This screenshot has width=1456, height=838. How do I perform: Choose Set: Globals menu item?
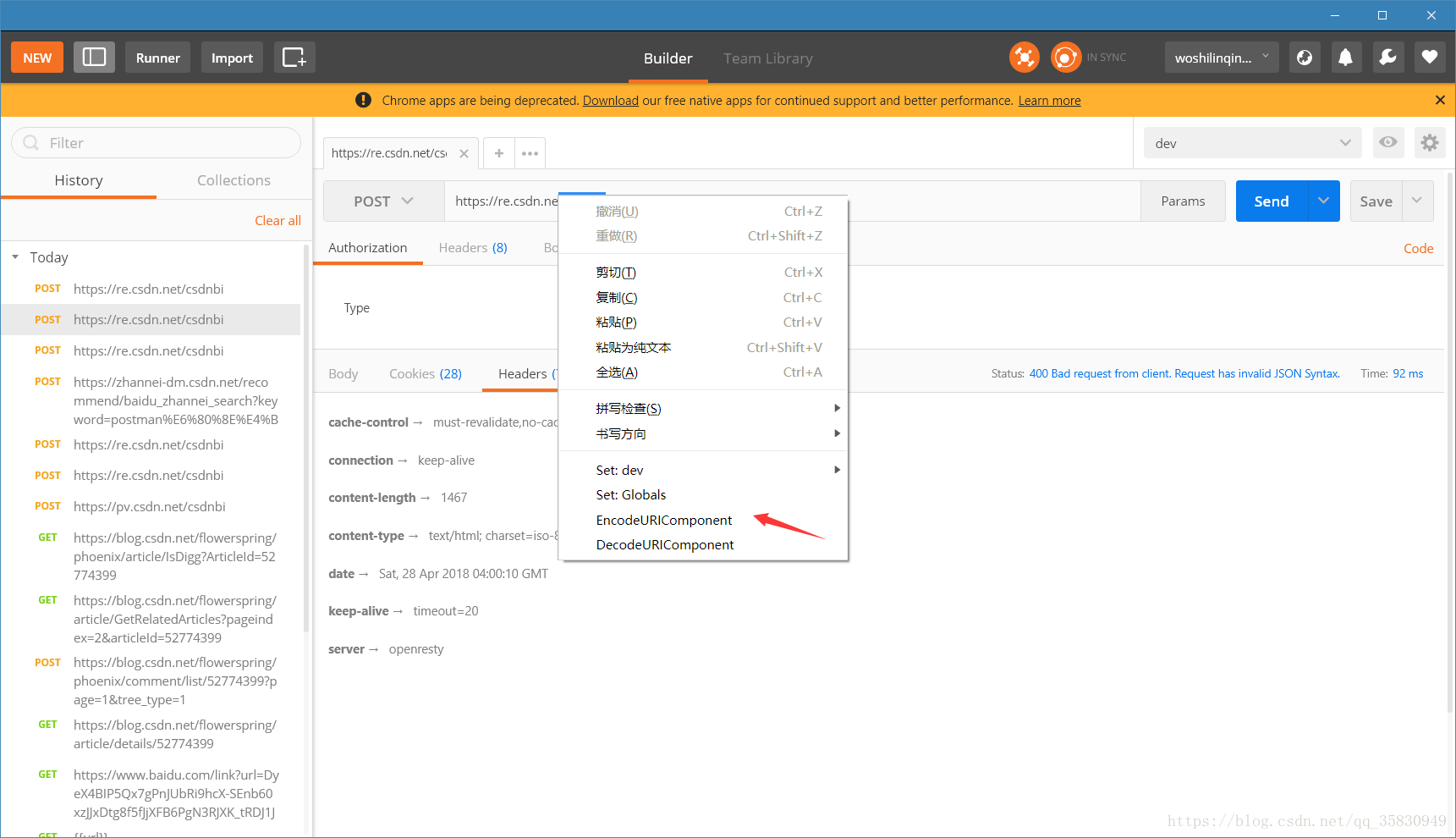point(704,495)
